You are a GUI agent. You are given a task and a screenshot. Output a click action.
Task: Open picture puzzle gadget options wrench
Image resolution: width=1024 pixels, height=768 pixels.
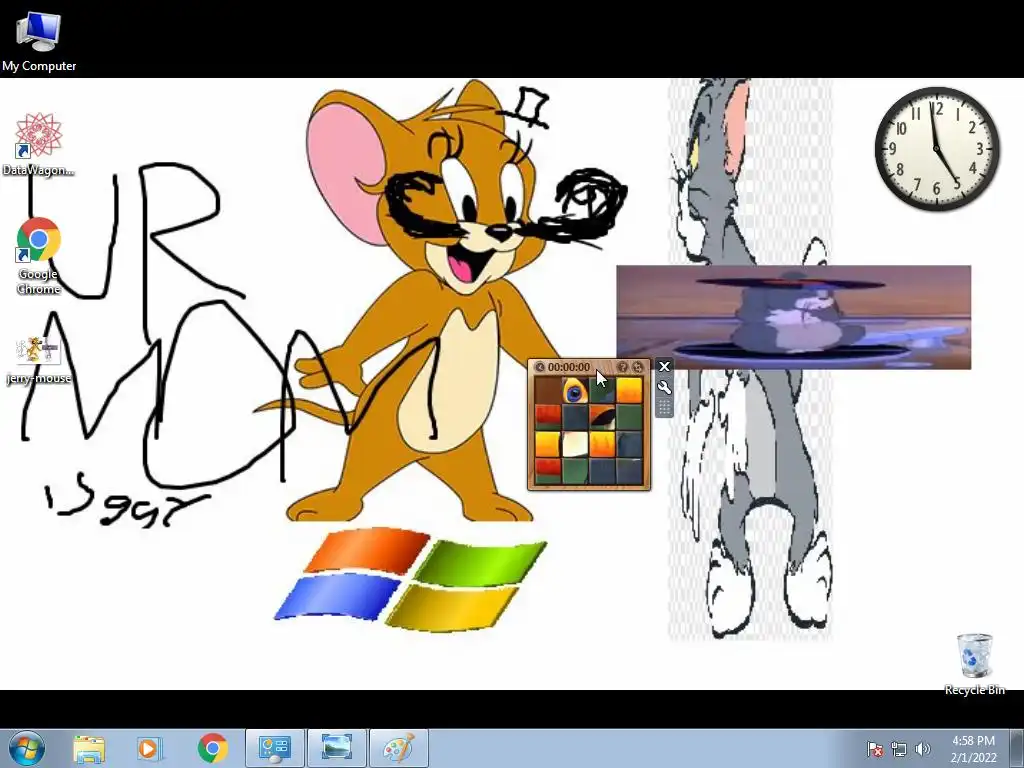click(x=664, y=387)
